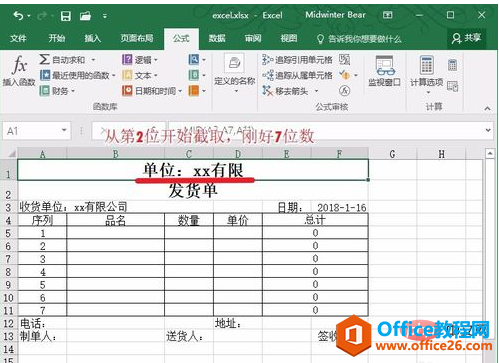Open the 监视窗口 watch window
499x363 pixels.
click(x=384, y=71)
